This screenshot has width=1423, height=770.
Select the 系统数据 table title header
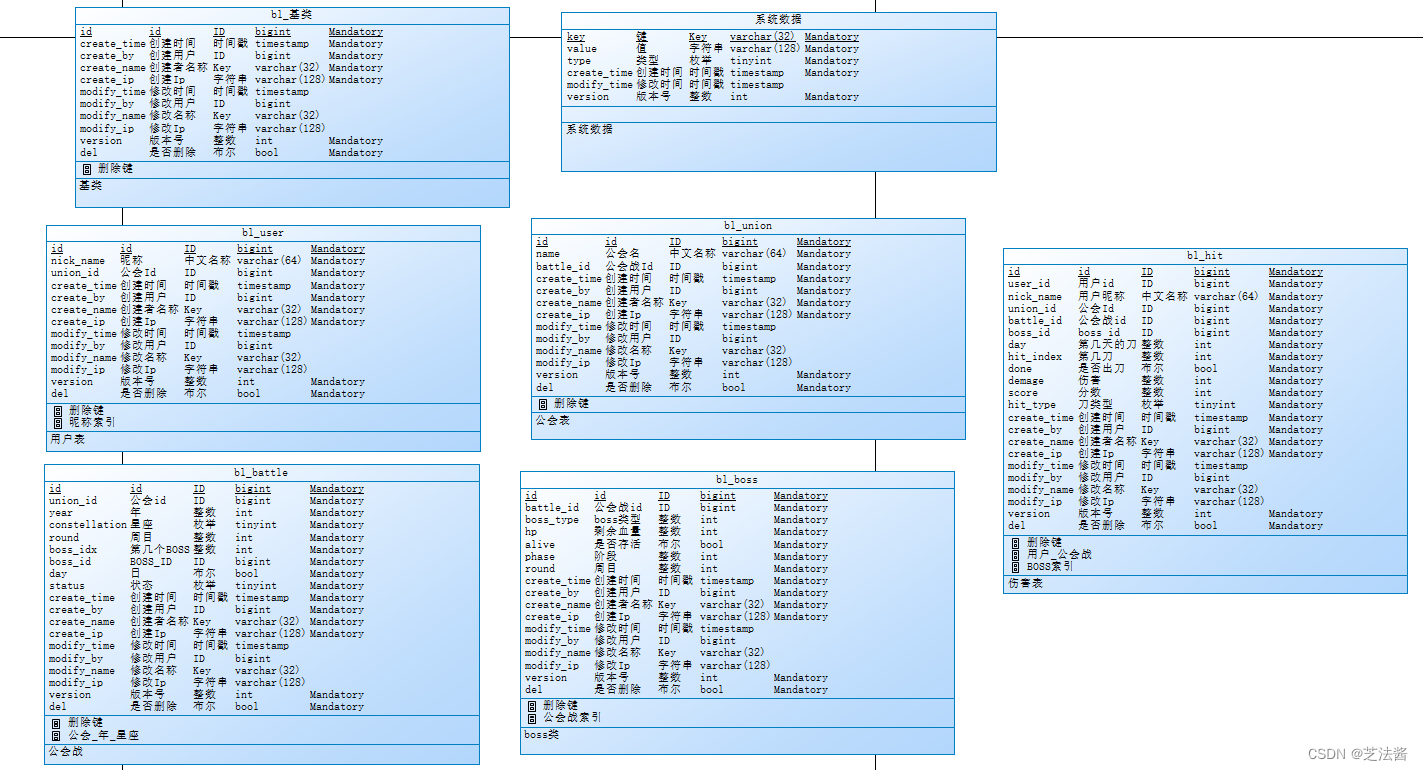(778, 19)
